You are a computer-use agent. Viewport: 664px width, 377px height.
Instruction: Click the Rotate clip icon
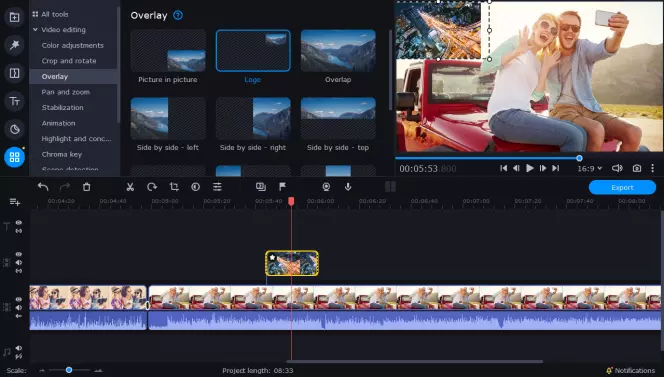tap(152, 187)
